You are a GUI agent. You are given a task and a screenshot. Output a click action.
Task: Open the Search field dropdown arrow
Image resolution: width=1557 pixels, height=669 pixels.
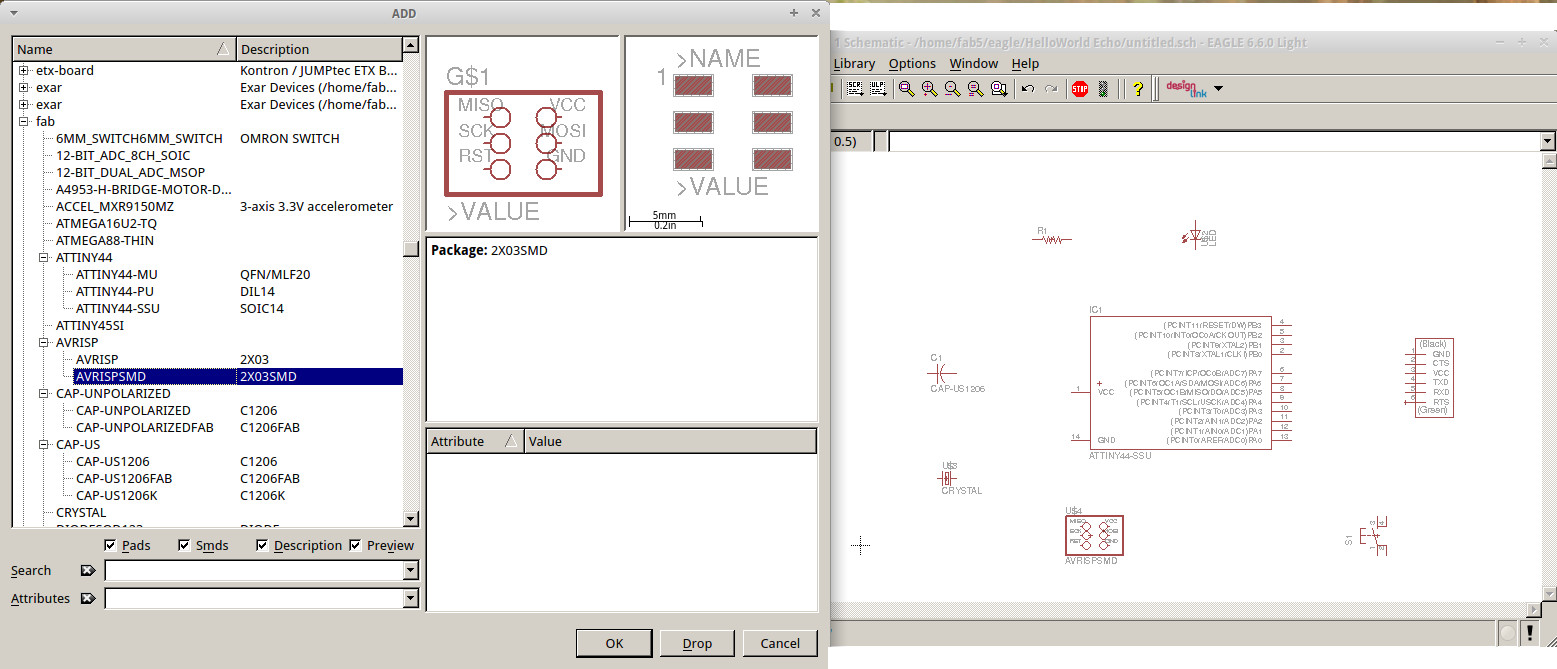pos(410,571)
